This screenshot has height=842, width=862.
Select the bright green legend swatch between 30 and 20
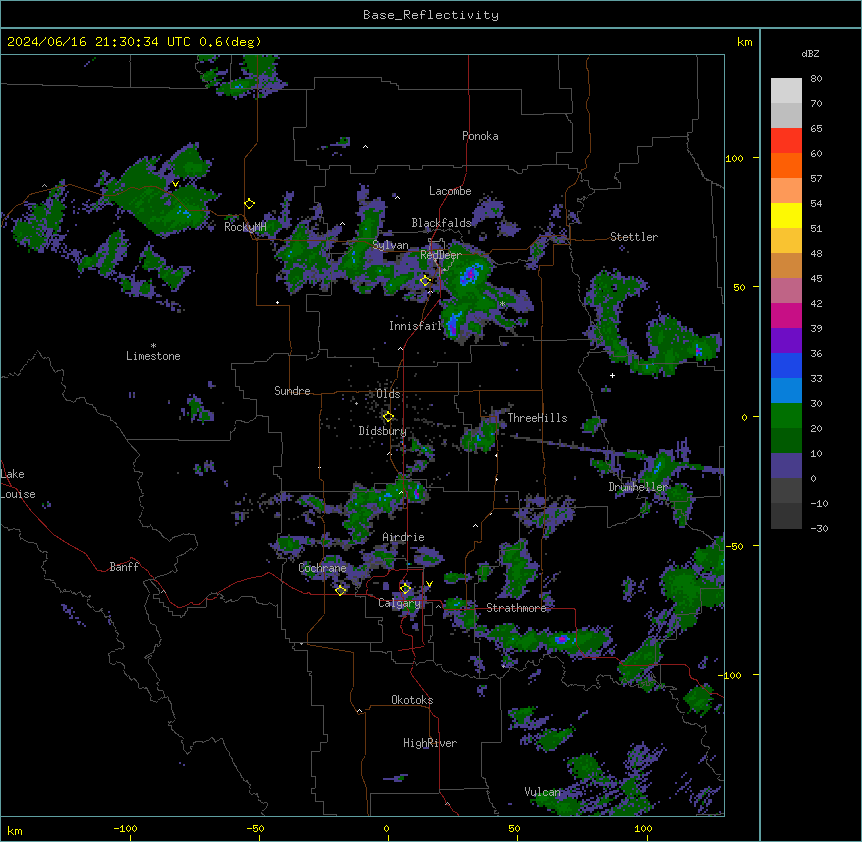click(x=786, y=416)
